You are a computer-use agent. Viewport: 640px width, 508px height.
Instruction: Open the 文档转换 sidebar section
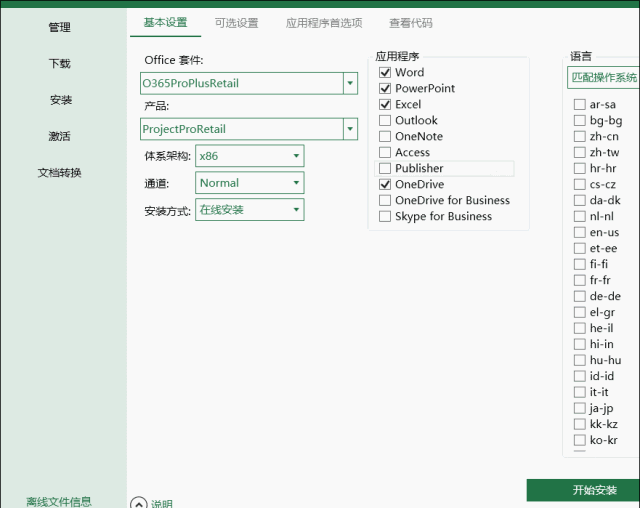(x=60, y=173)
